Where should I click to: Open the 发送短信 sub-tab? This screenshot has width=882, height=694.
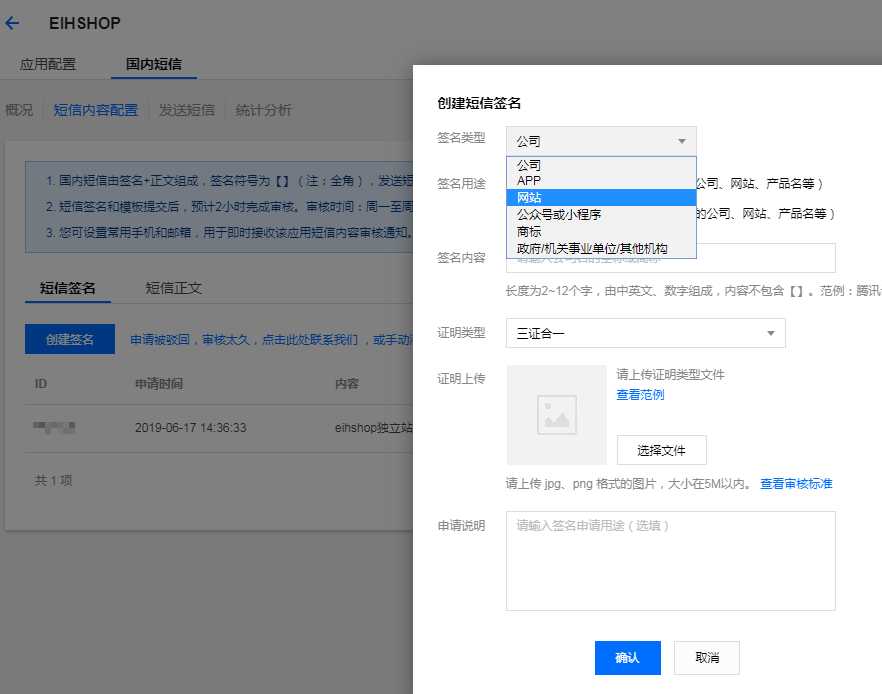click(187, 110)
